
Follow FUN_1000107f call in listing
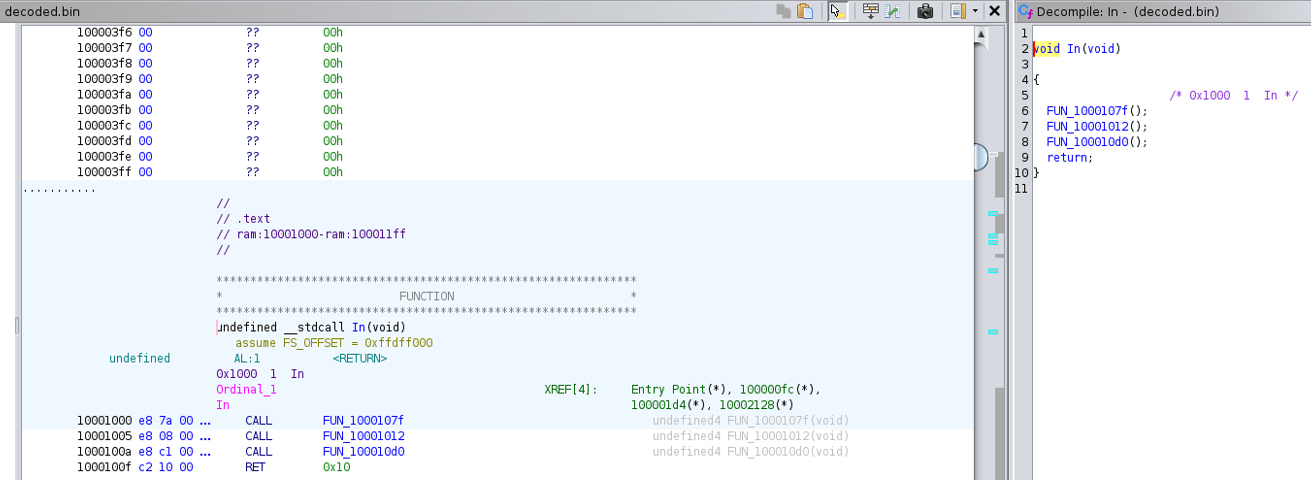click(x=363, y=421)
